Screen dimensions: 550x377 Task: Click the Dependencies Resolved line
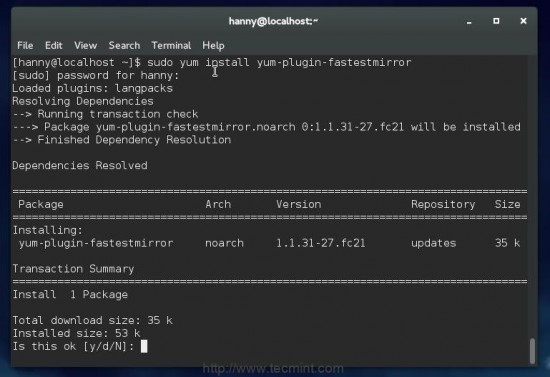(80, 166)
